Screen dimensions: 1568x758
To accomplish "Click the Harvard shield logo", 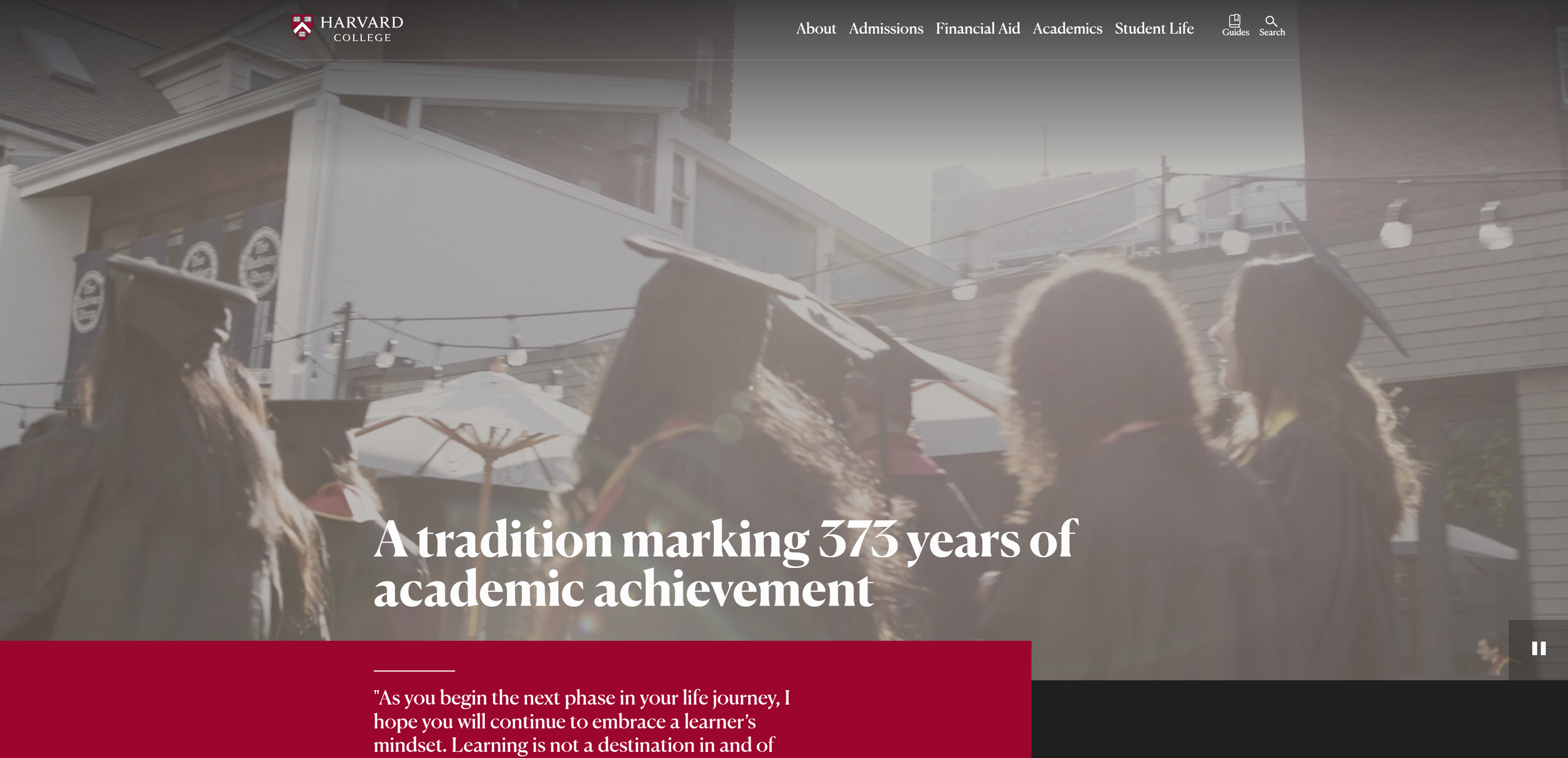I will tap(302, 28).
